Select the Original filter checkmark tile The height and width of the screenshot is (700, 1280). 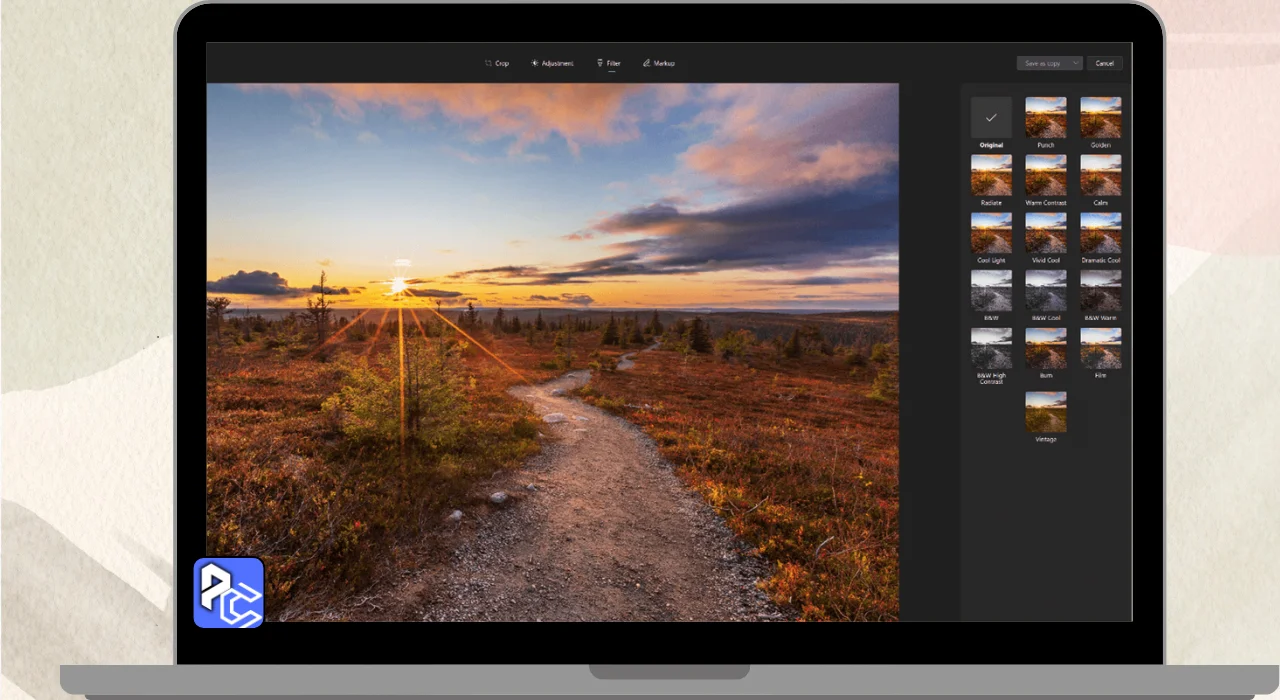[991, 117]
